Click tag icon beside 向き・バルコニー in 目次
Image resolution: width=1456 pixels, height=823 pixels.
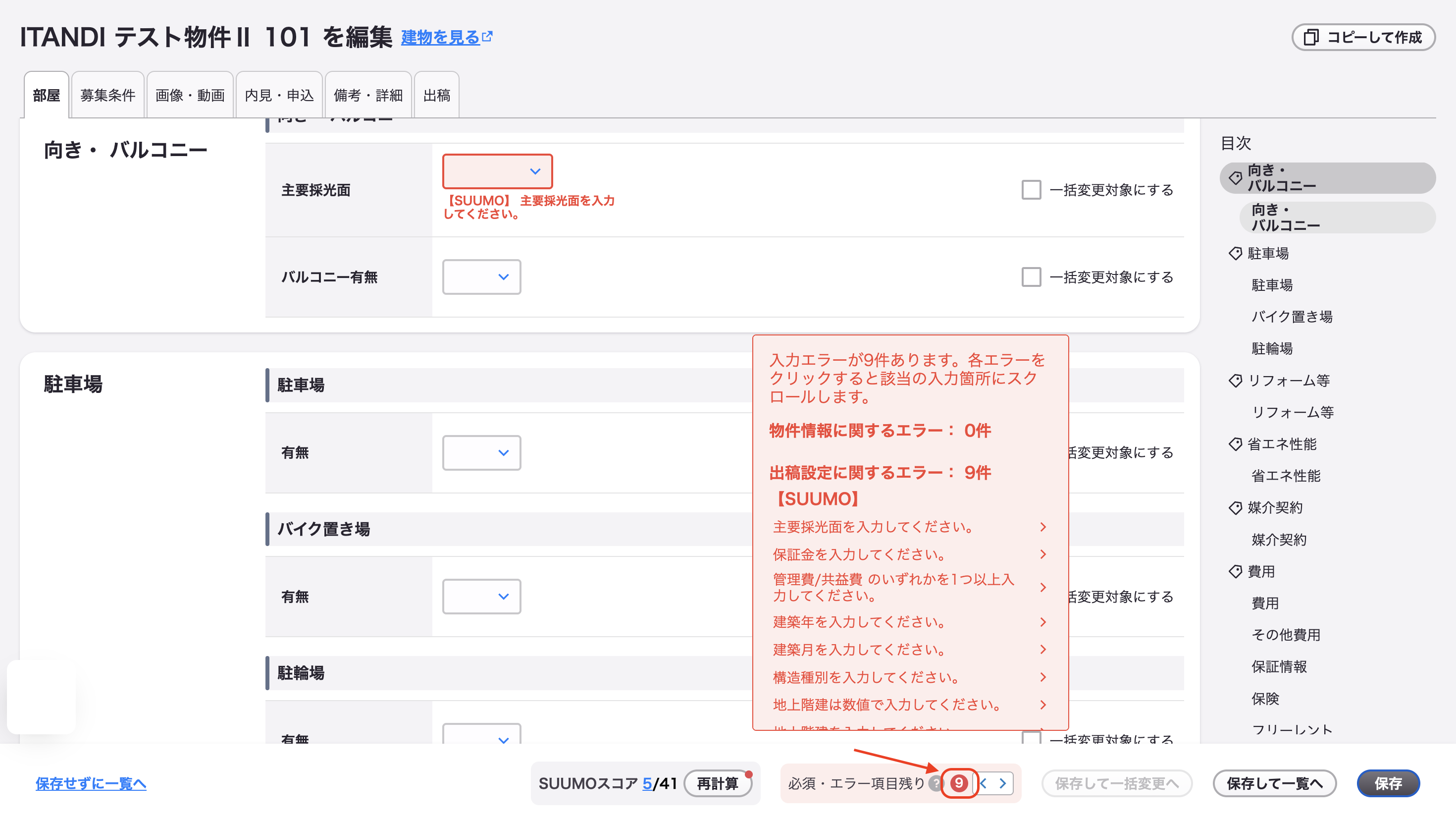click(1235, 177)
